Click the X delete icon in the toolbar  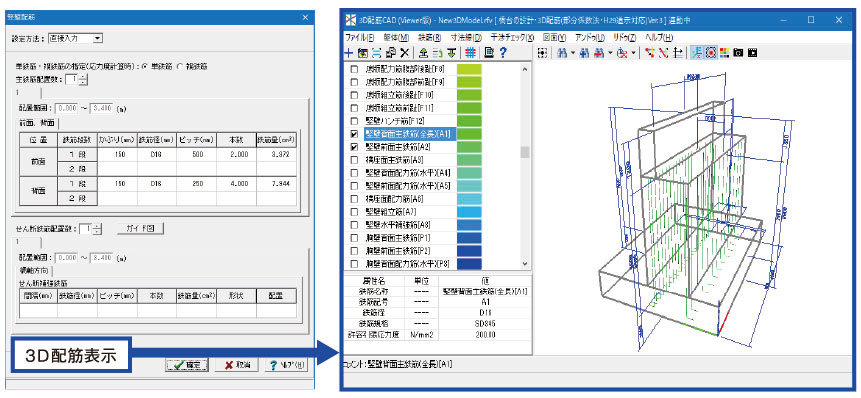pos(405,53)
